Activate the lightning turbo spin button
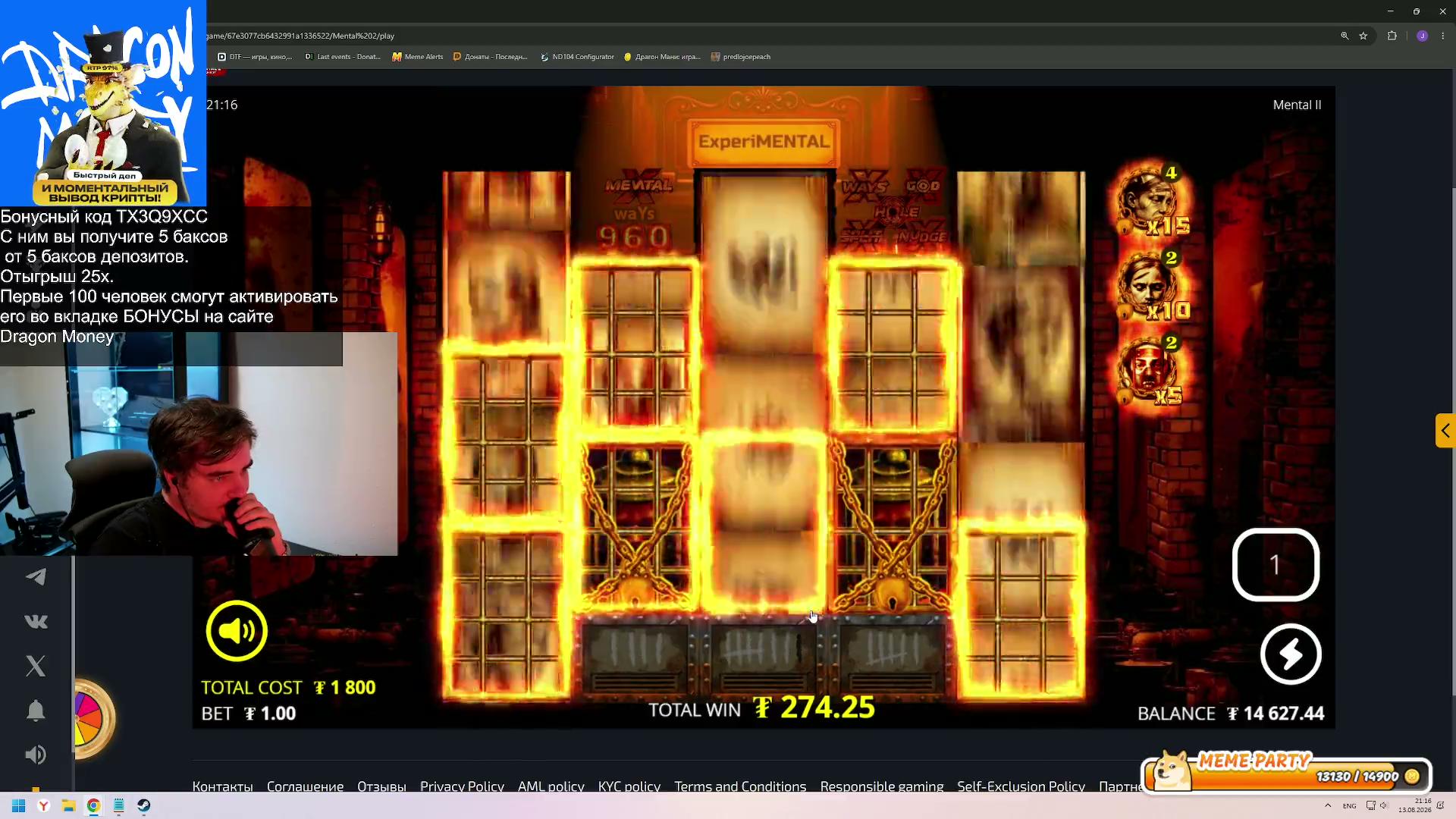 pyautogui.click(x=1291, y=654)
